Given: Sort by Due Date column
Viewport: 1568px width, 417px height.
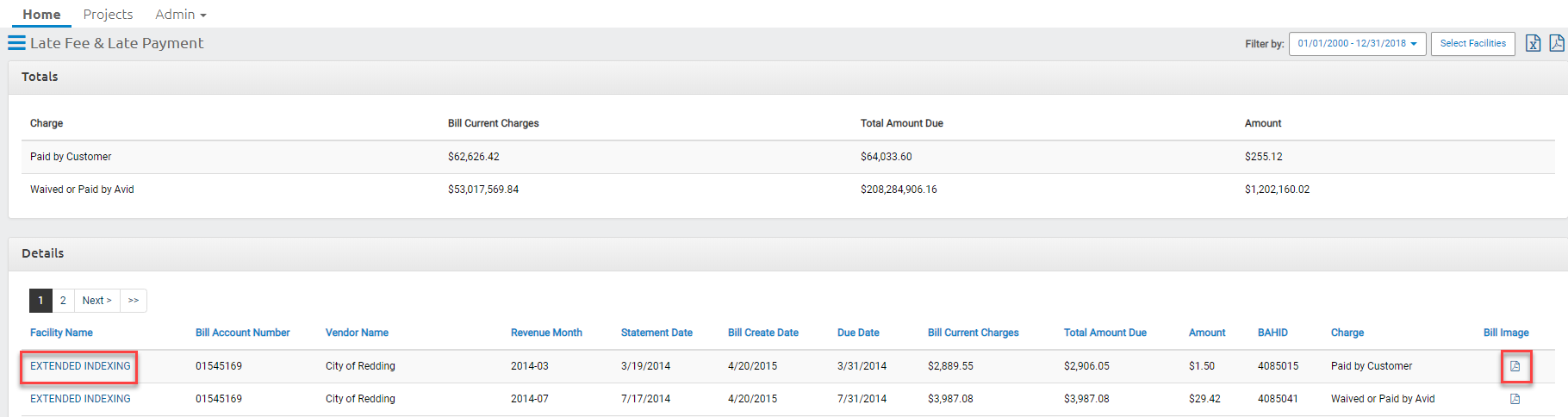Looking at the screenshot, I should tap(858, 333).
